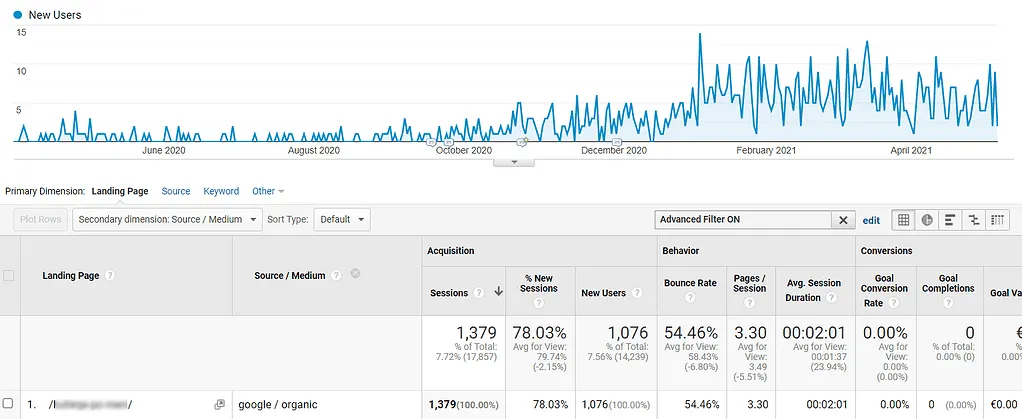Open help icon under Goal Completions

(948, 303)
